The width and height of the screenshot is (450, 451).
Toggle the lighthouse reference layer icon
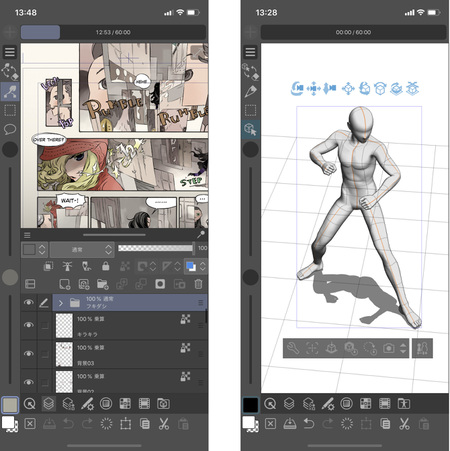[67, 266]
